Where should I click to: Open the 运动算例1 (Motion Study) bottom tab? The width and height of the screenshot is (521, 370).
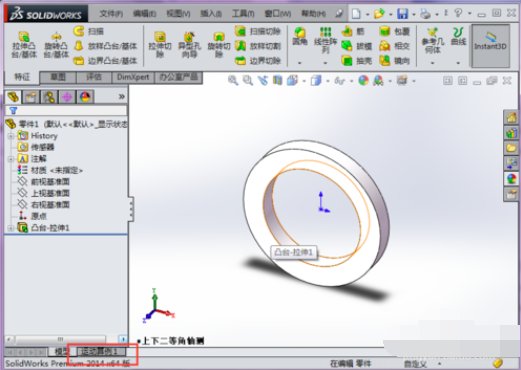pyautogui.click(x=101, y=351)
